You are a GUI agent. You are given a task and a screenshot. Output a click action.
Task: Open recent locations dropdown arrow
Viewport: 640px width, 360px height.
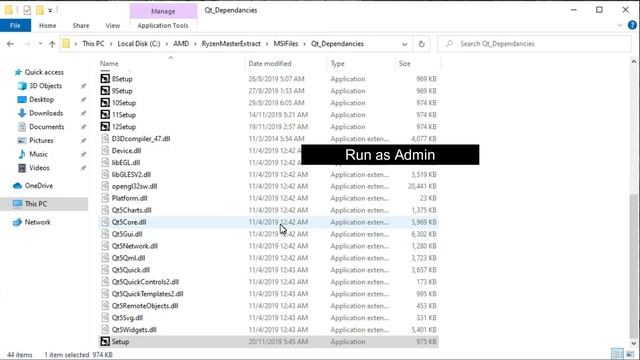click(40, 44)
